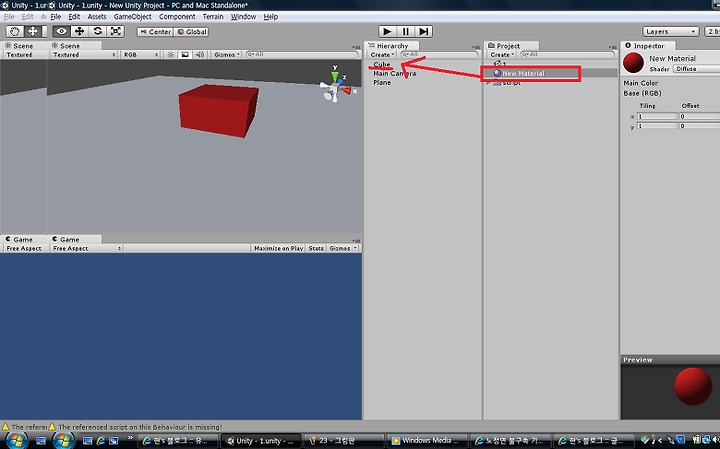The image size is (720, 449).
Task: Open the Scene view Gizmos dropdown
Action: point(227,55)
